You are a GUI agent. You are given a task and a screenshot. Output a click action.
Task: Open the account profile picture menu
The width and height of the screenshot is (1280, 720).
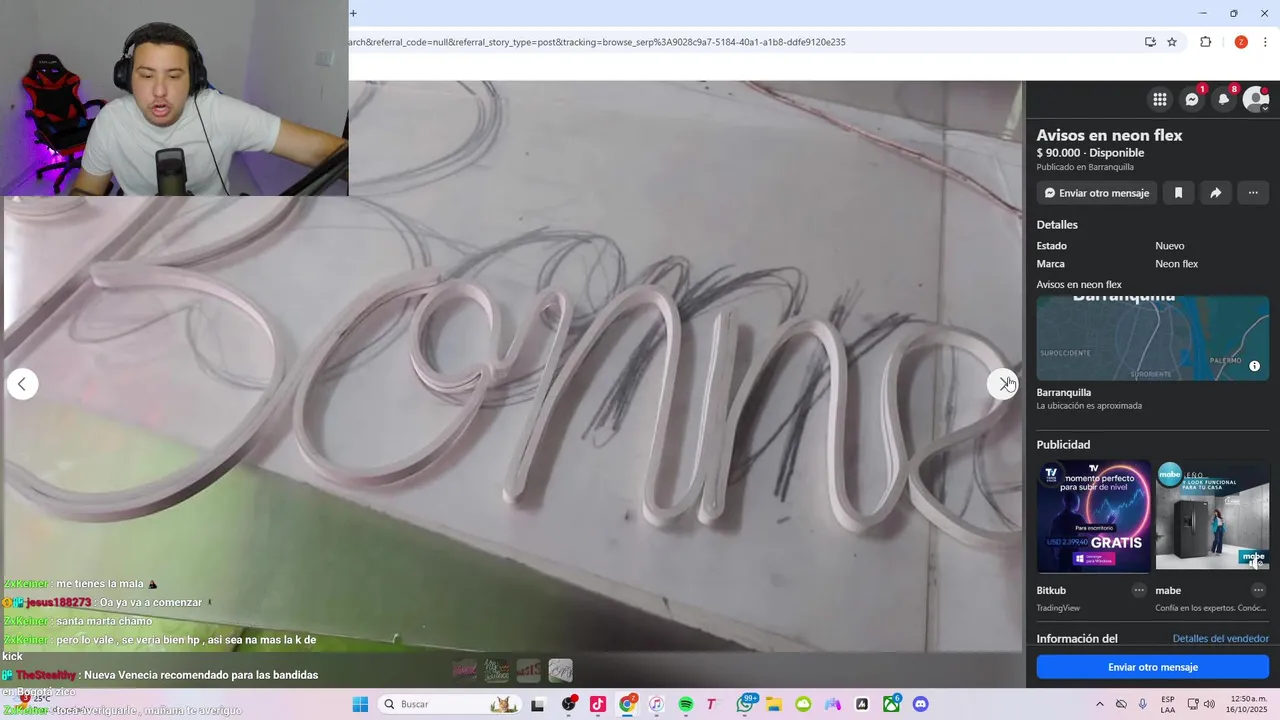(1256, 99)
